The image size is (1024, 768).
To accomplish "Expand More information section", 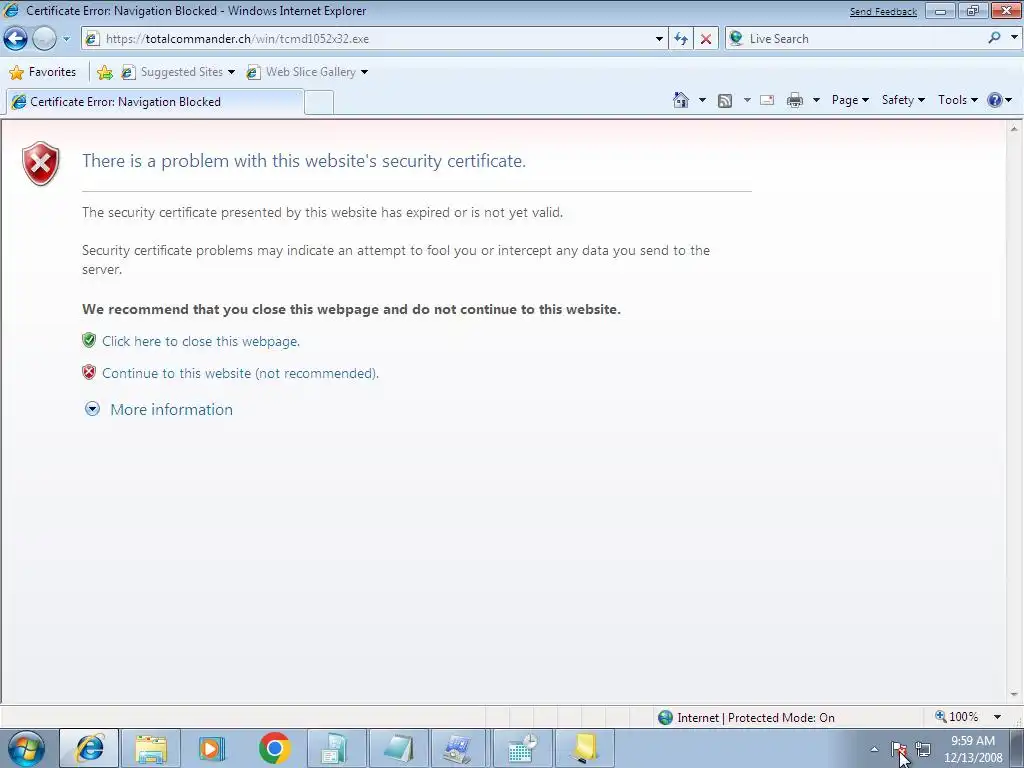I will click(159, 409).
